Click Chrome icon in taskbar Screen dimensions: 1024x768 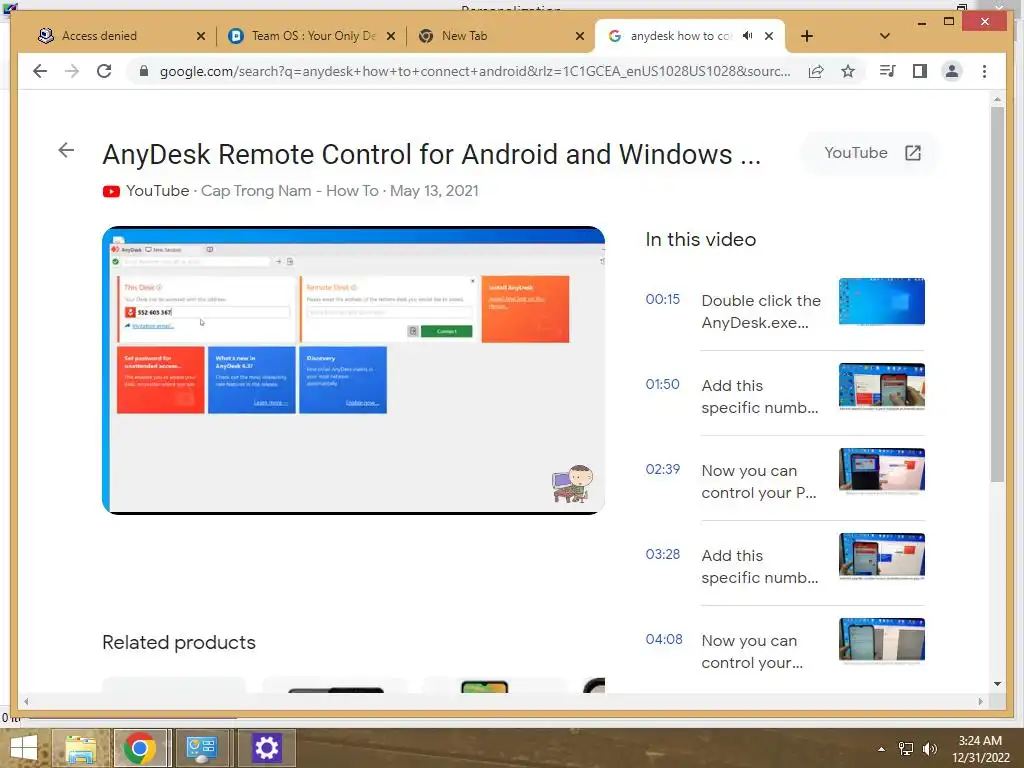click(140, 748)
